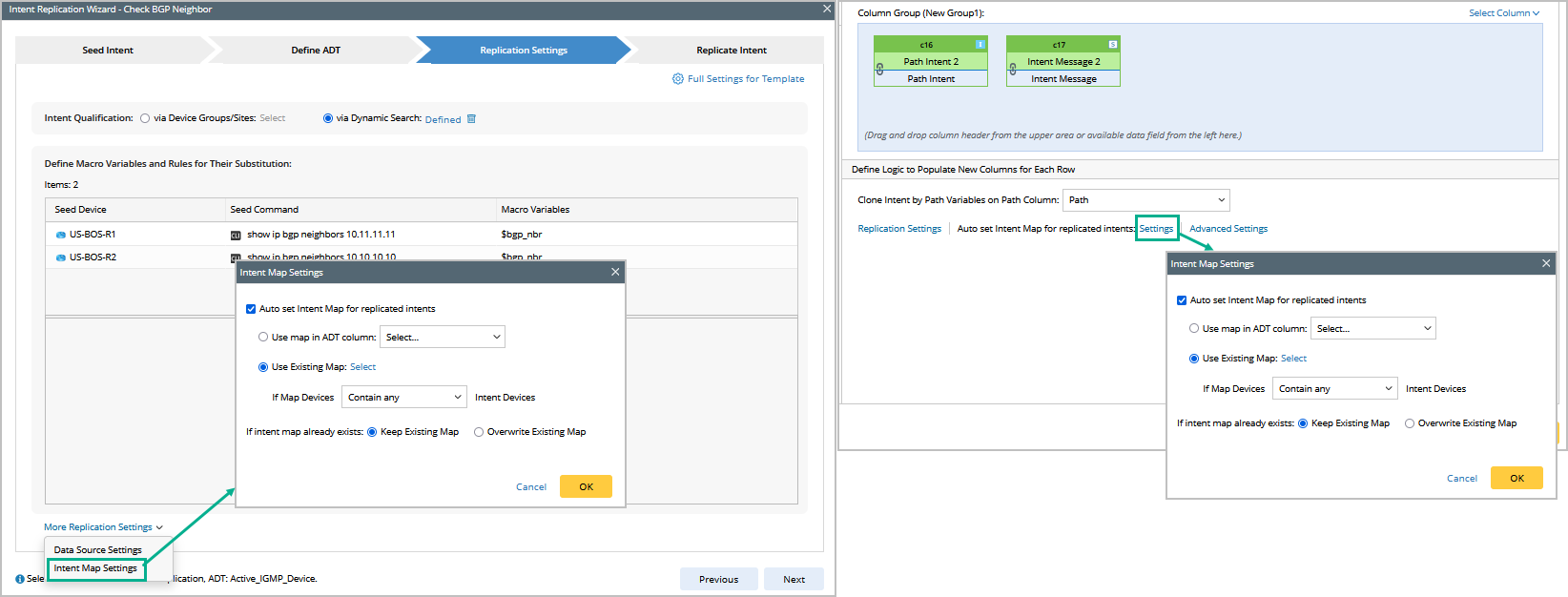The height and width of the screenshot is (597, 1568).
Task: Expand the Select Column dropdown
Action: (1504, 13)
